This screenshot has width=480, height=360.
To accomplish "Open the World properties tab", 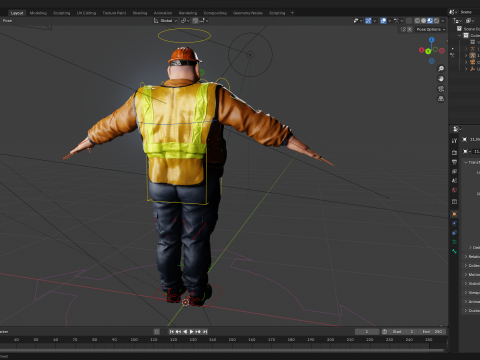I will pyautogui.click(x=454, y=190).
